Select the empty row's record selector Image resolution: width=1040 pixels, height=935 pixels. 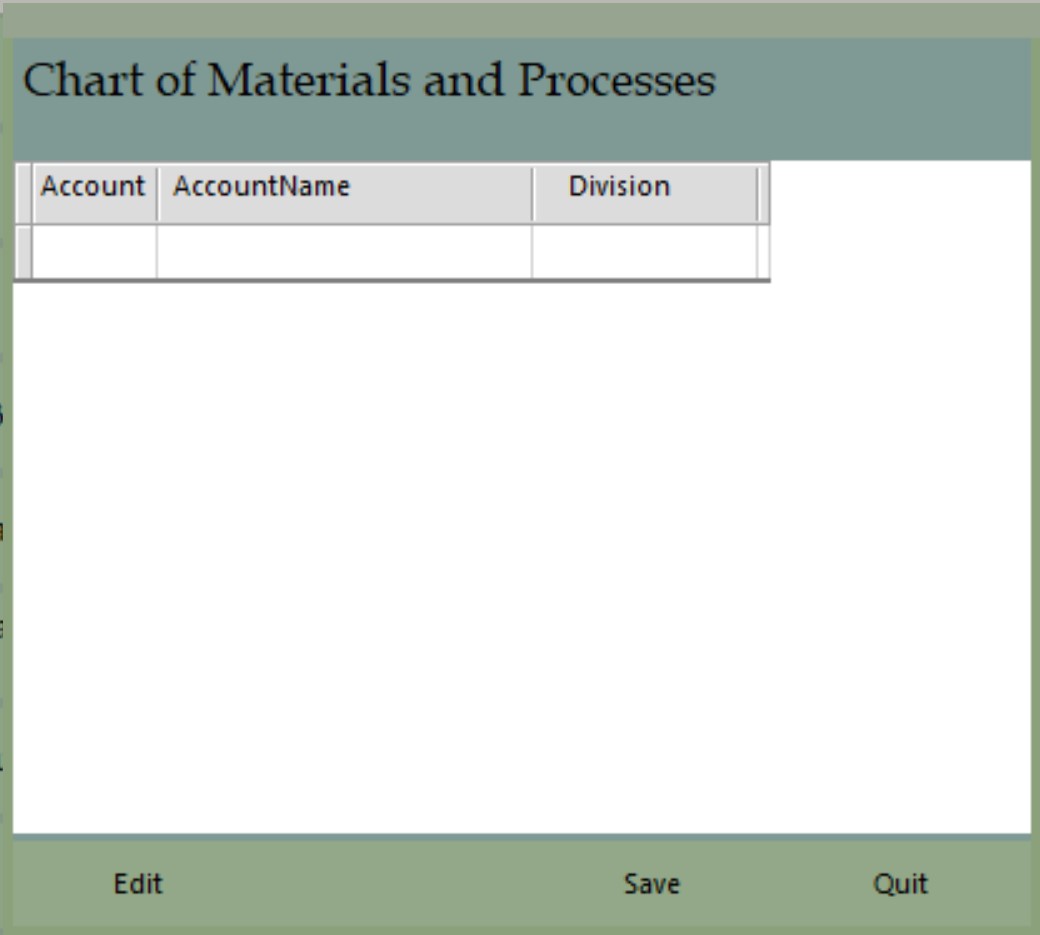(x=23, y=252)
